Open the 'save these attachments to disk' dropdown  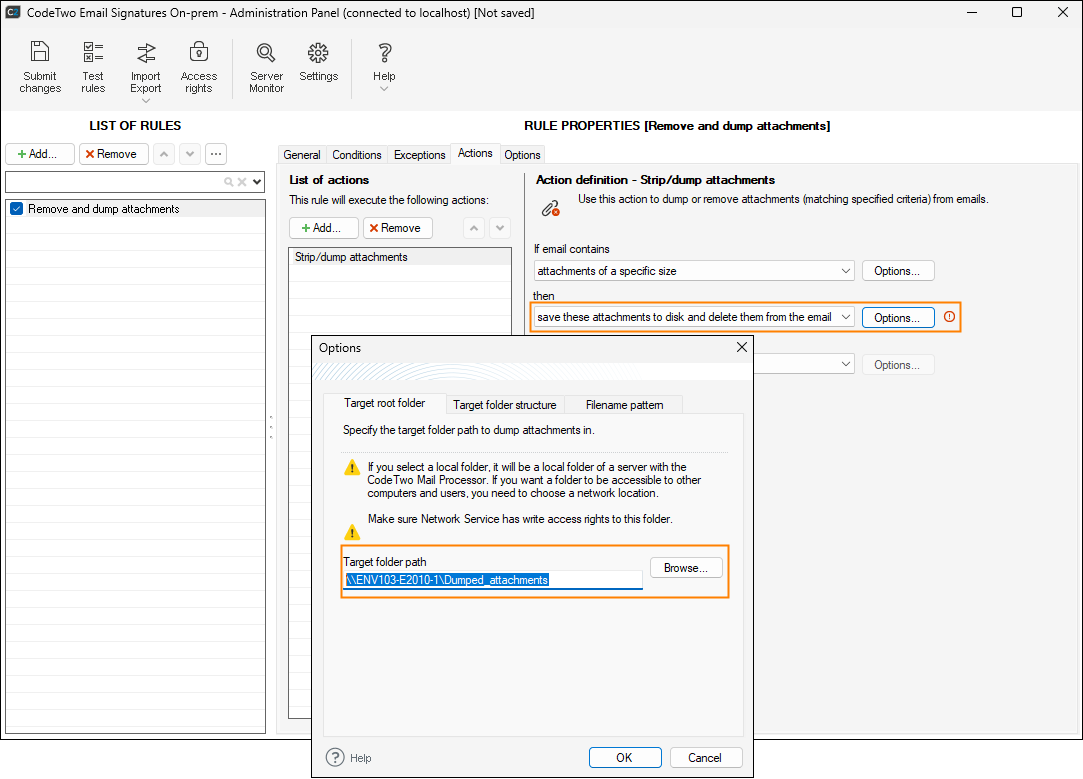pos(846,317)
